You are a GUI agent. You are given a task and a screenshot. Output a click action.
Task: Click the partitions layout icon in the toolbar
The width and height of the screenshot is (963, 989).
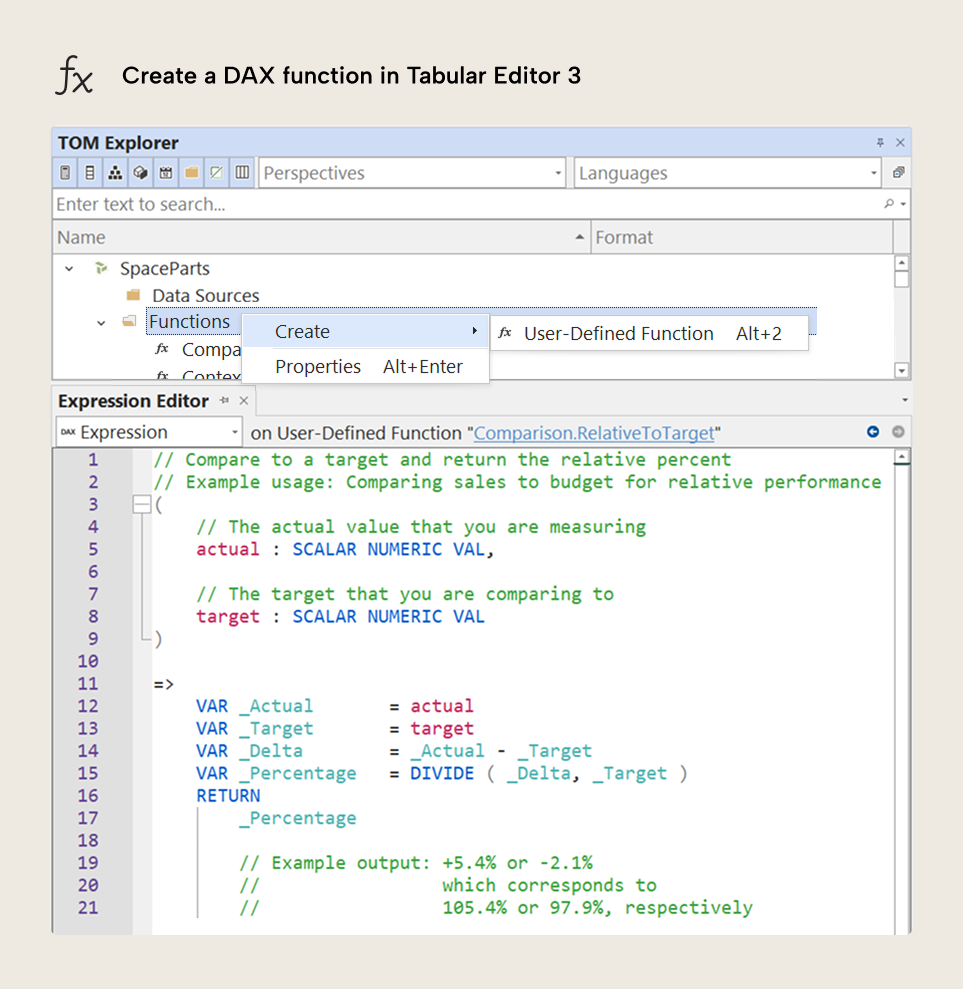click(240, 172)
